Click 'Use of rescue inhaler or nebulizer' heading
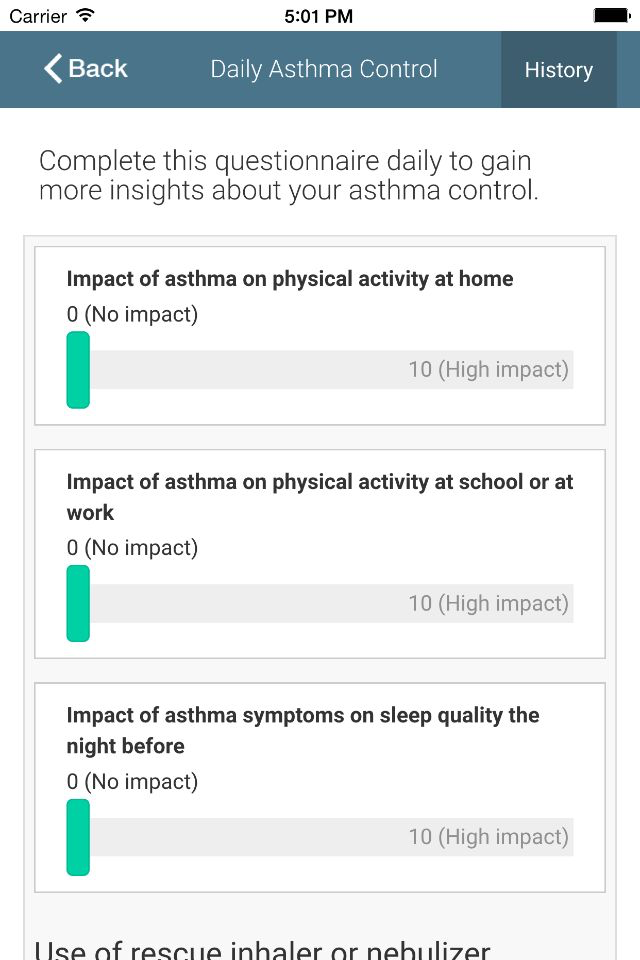The height and width of the screenshot is (960, 640). tap(262, 950)
